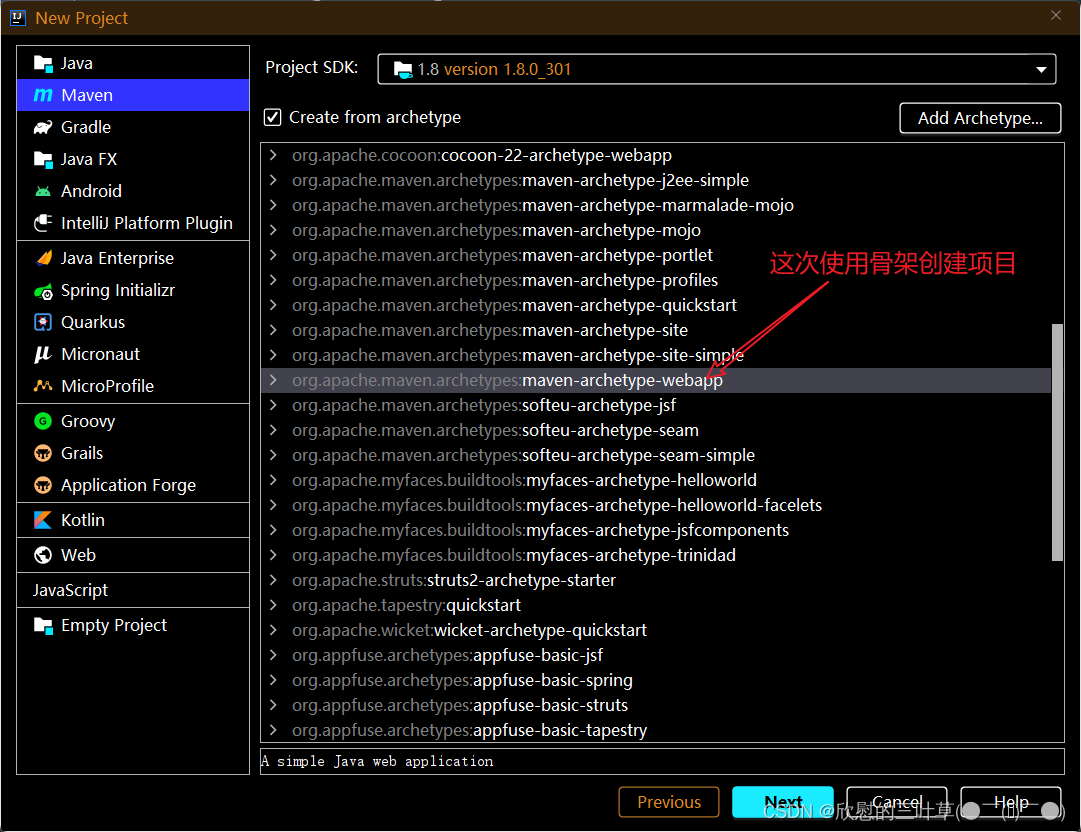Click the IntelliJ Platform Plugin icon

click(x=43, y=223)
